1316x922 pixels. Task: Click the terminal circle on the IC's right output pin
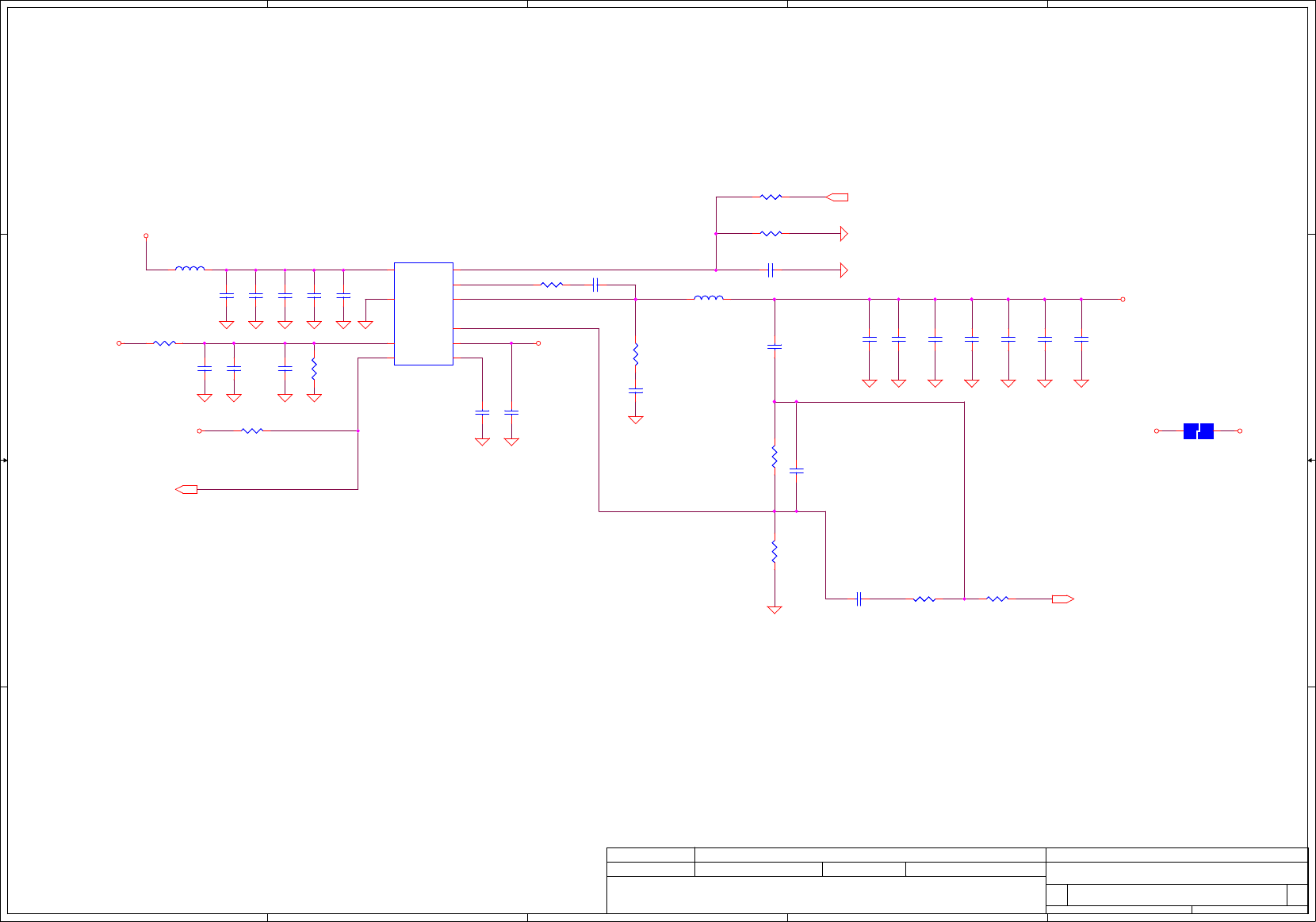pyautogui.click(x=538, y=343)
